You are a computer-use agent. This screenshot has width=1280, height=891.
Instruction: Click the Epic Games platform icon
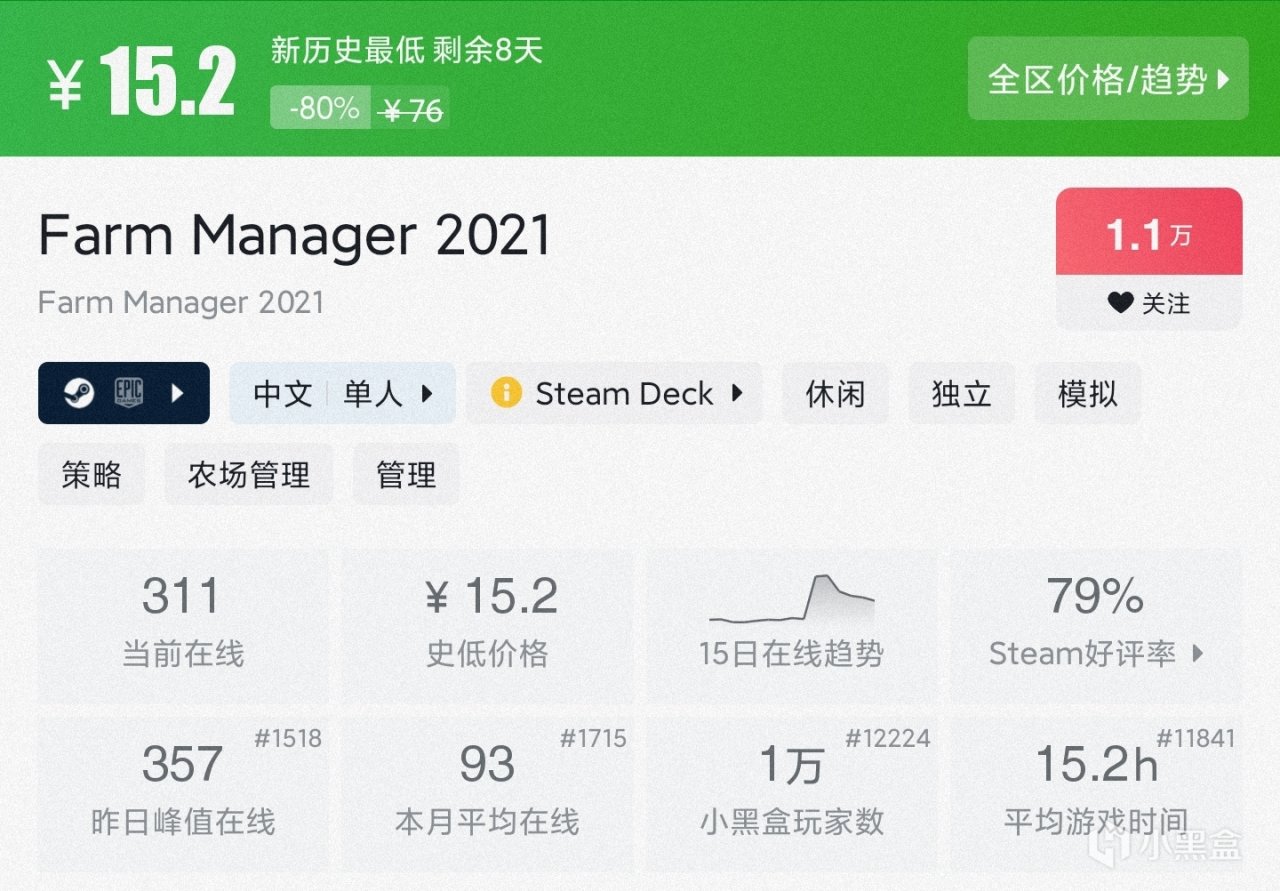pos(128,393)
